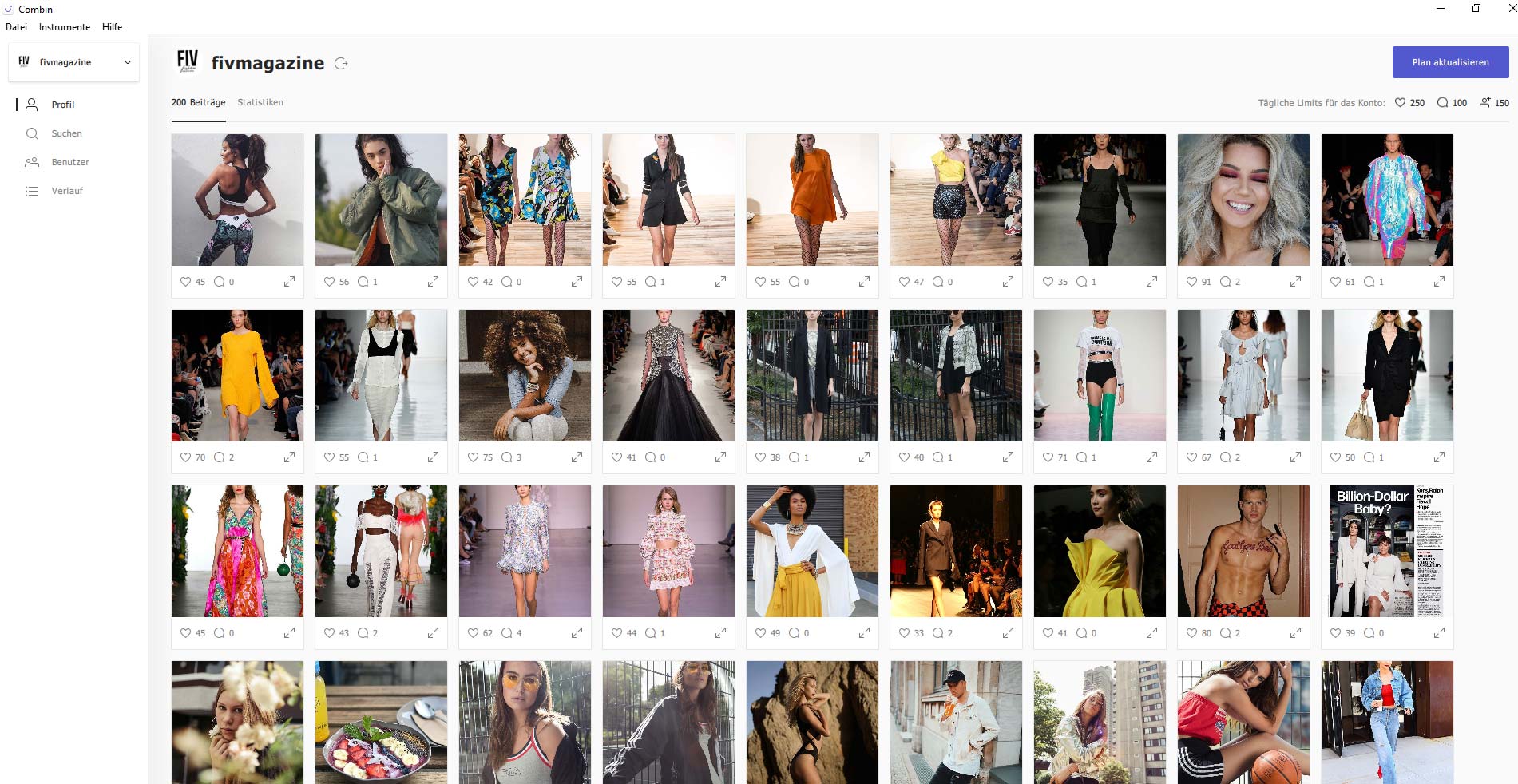
Task: Switch to the Statistiken tab
Action: coord(260,103)
